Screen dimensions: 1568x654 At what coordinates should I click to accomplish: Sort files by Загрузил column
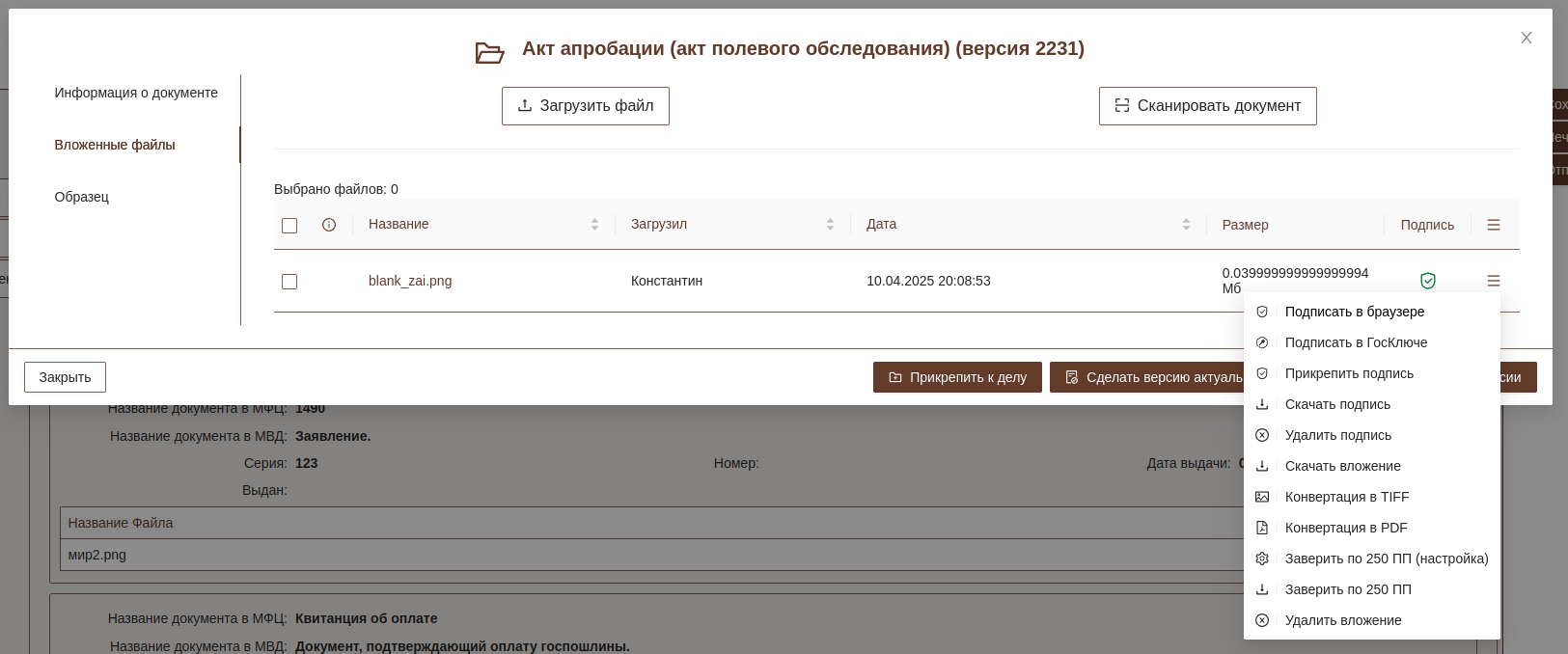(x=830, y=225)
